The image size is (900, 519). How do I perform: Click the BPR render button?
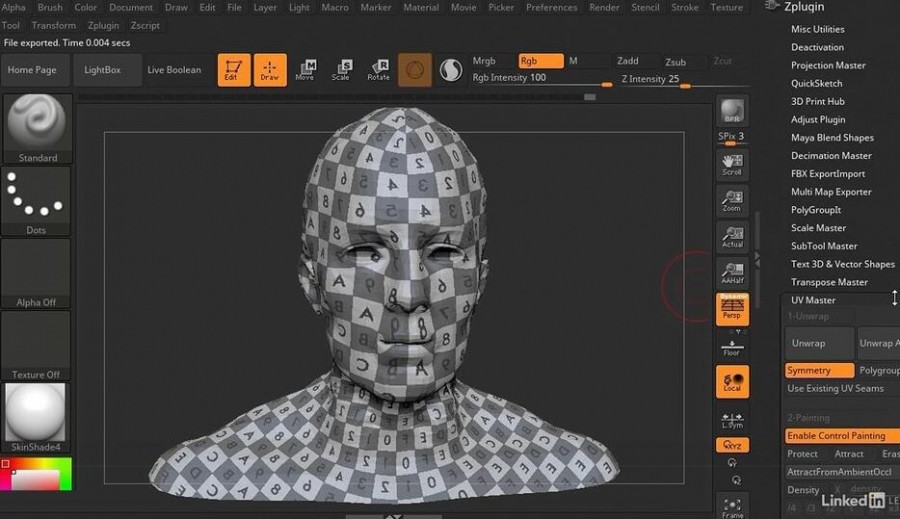point(732,111)
